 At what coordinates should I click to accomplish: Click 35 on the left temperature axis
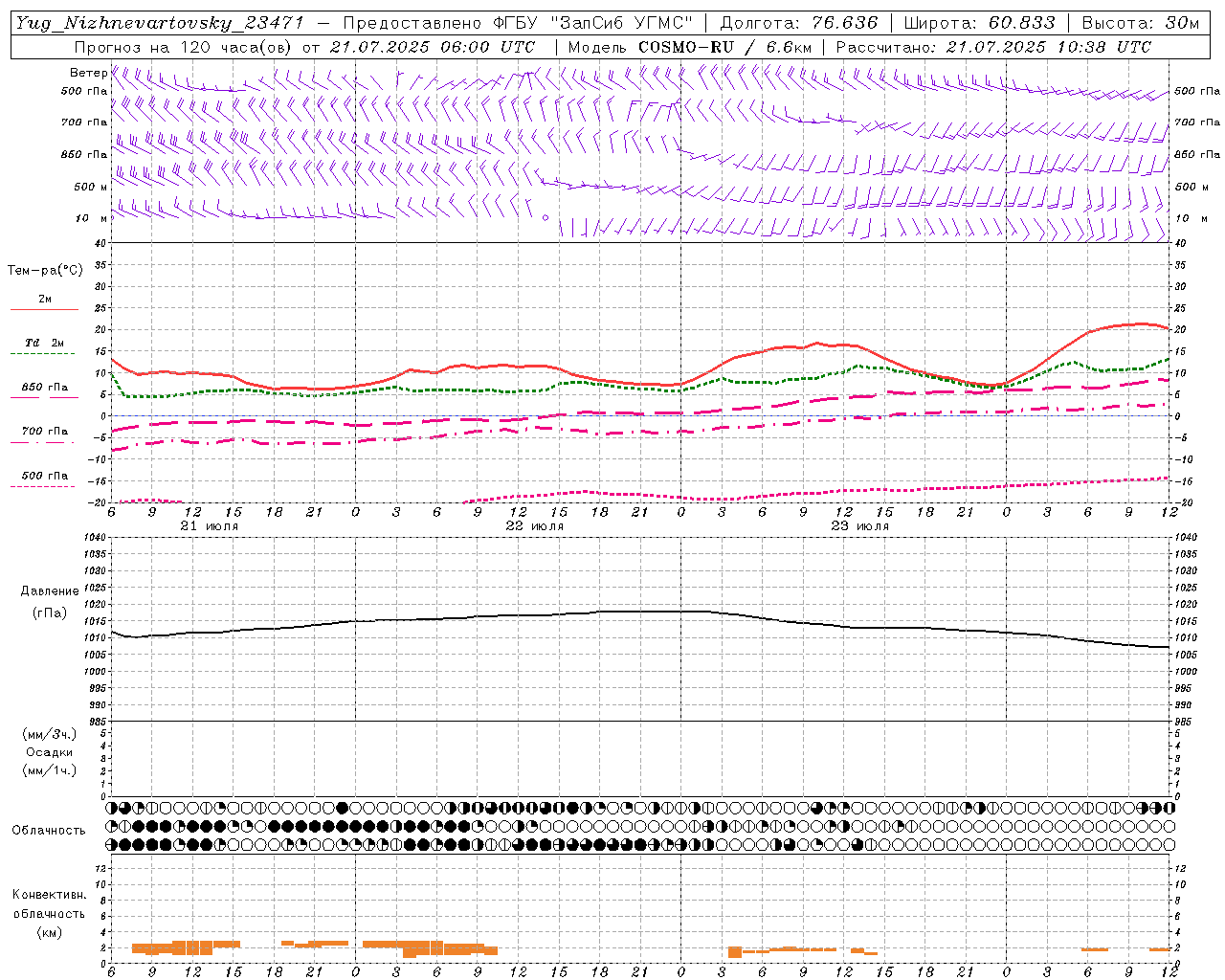coord(102,265)
